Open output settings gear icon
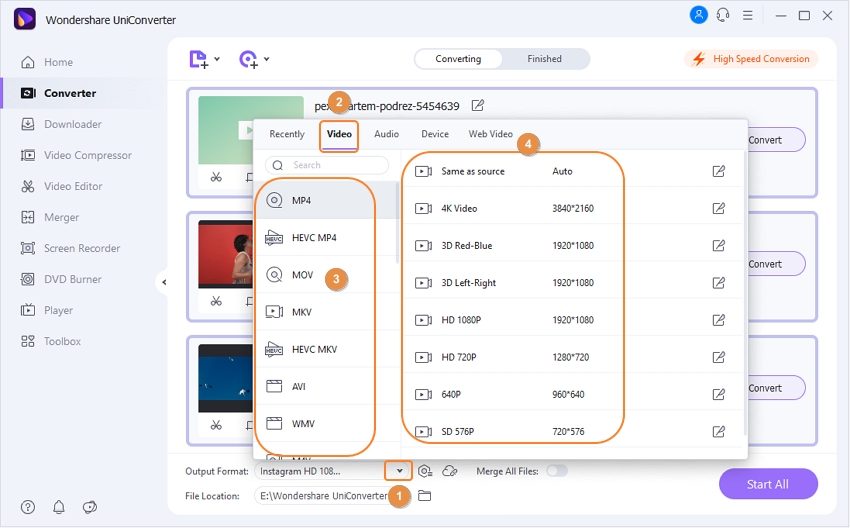The width and height of the screenshot is (850, 528). click(x=425, y=471)
